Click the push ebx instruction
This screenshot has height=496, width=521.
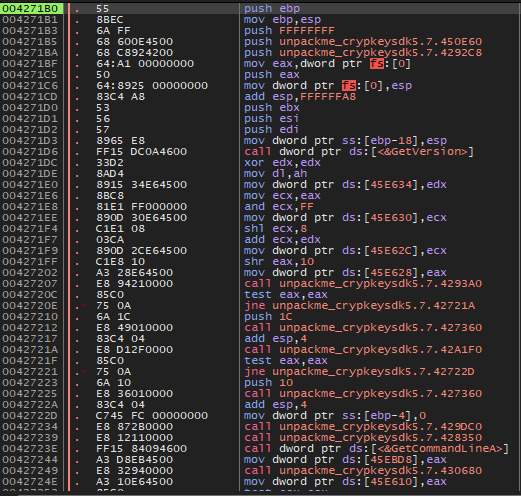[272, 107]
